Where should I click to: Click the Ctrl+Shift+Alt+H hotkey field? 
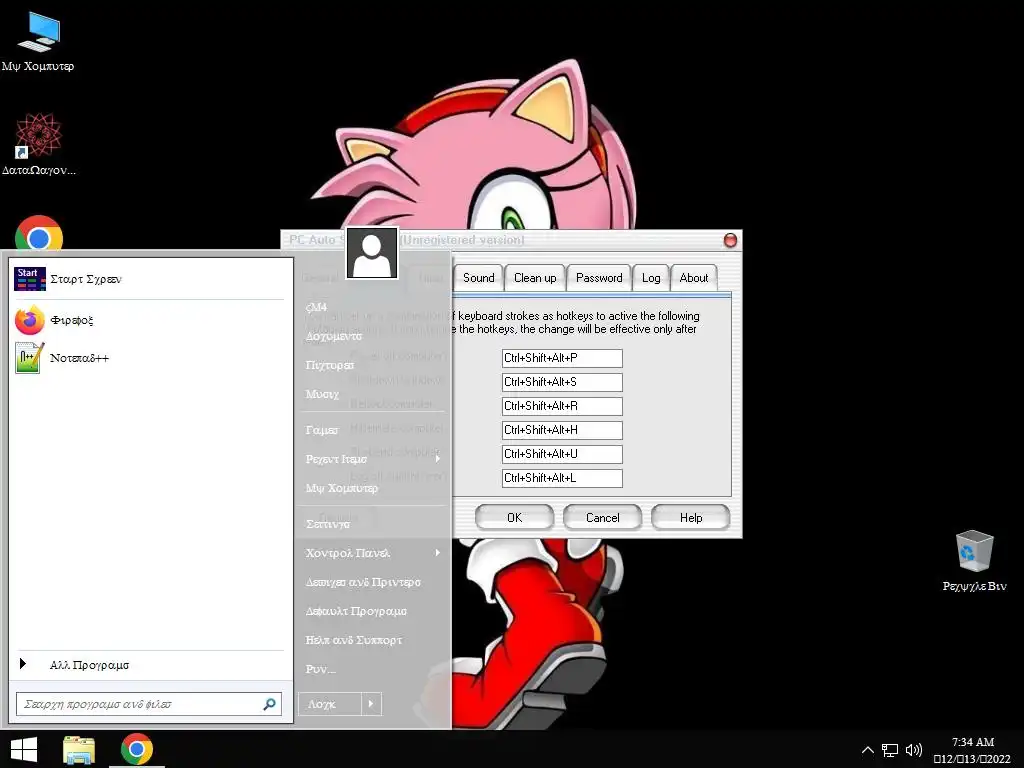click(x=562, y=430)
